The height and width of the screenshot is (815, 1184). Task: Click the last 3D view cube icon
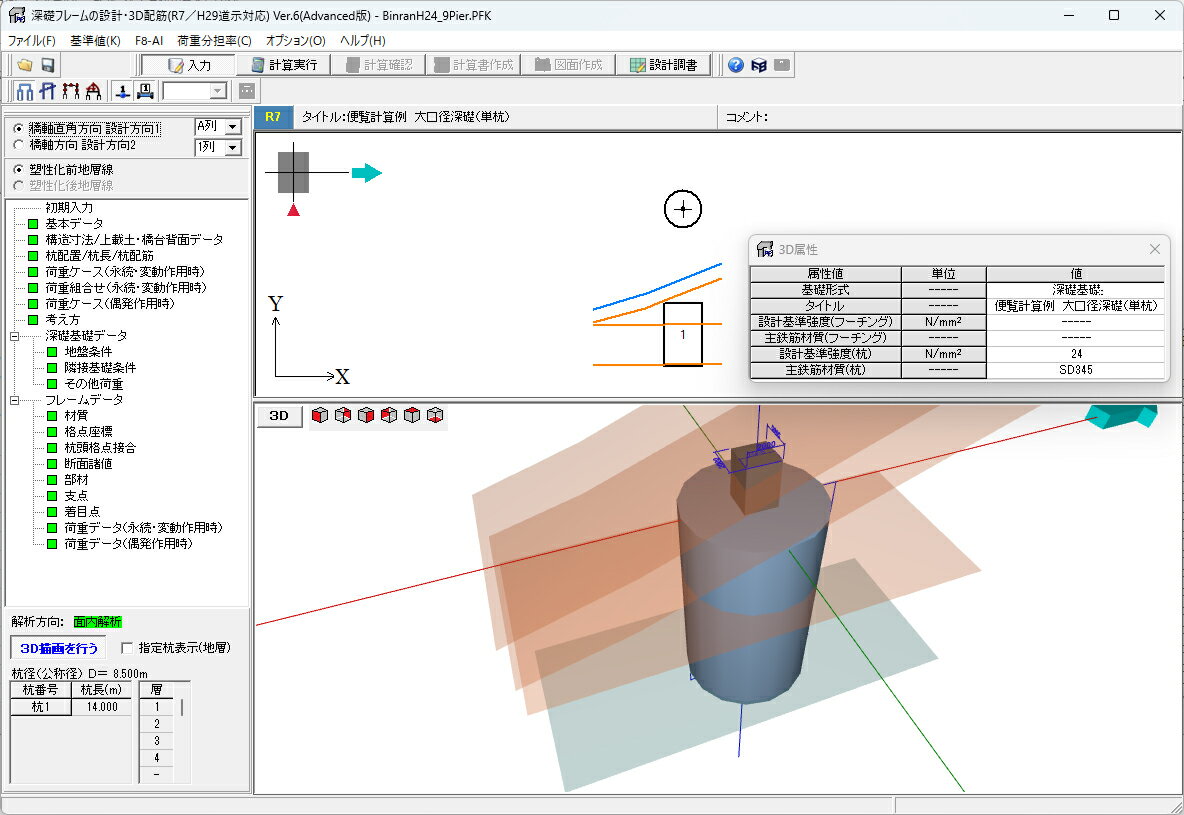pos(436,415)
